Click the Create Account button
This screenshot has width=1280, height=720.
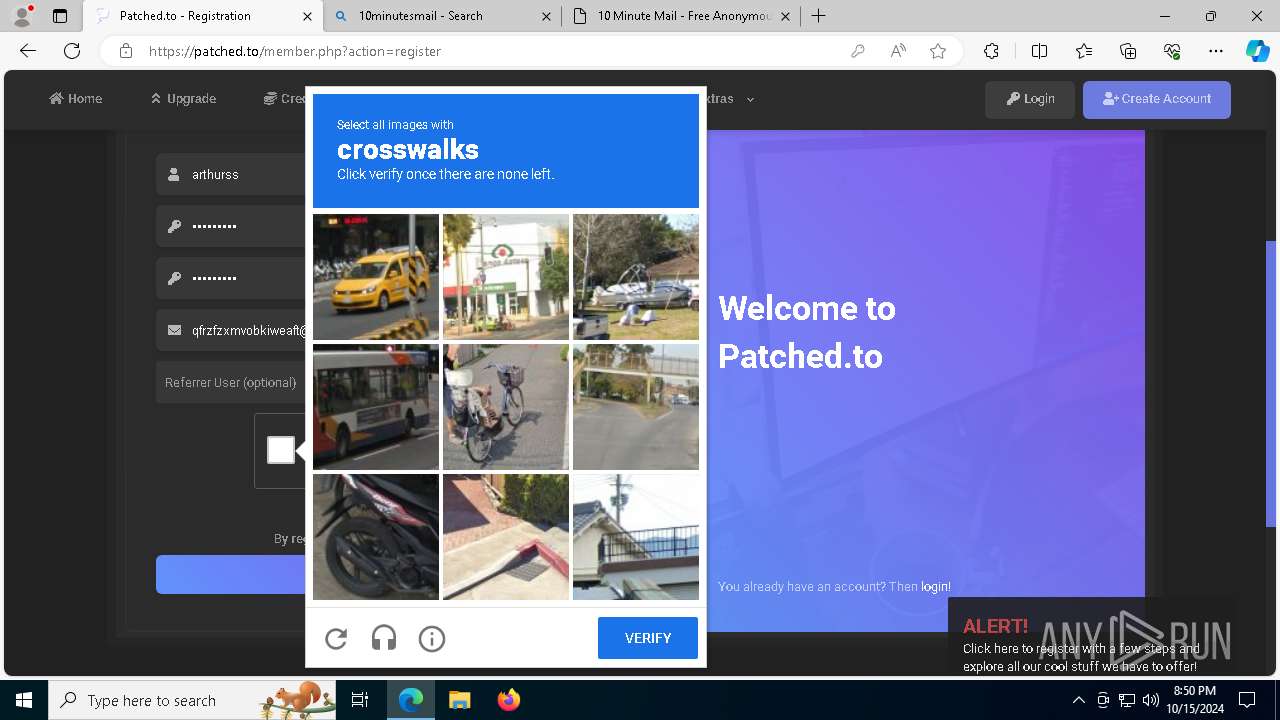[1157, 99]
